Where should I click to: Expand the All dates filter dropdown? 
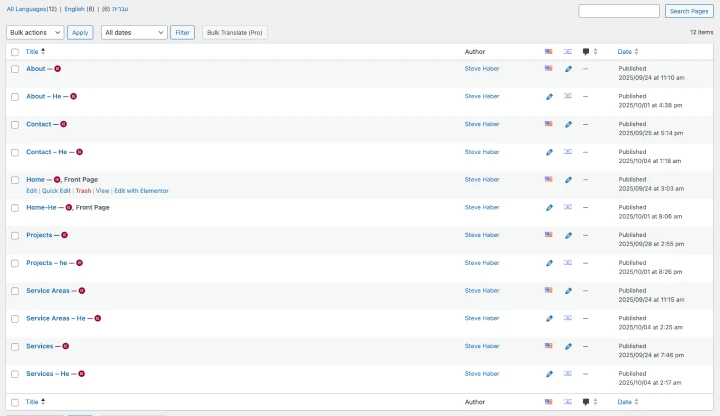point(134,32)
